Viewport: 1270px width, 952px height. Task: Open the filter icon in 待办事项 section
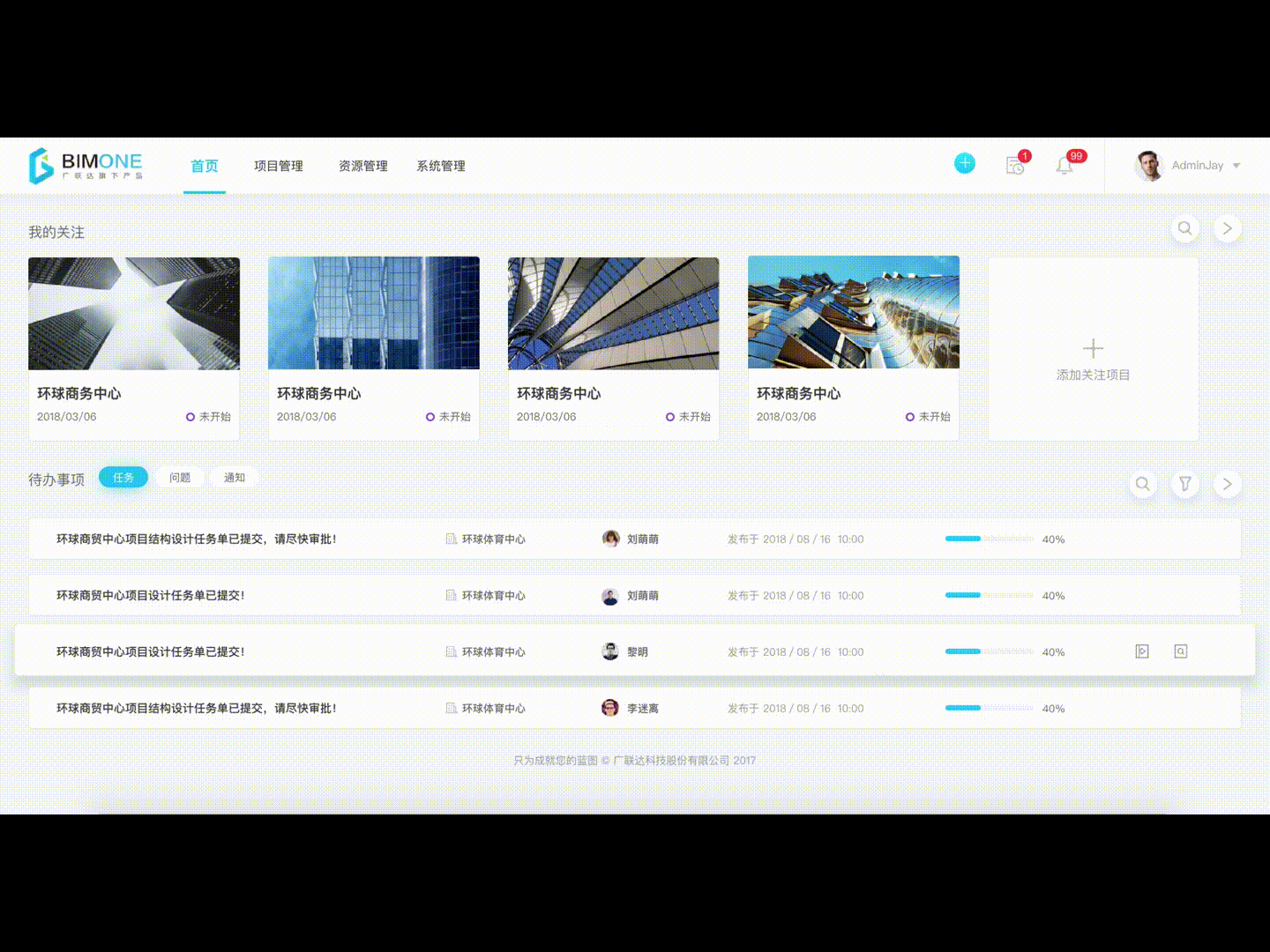[1184, 483]
